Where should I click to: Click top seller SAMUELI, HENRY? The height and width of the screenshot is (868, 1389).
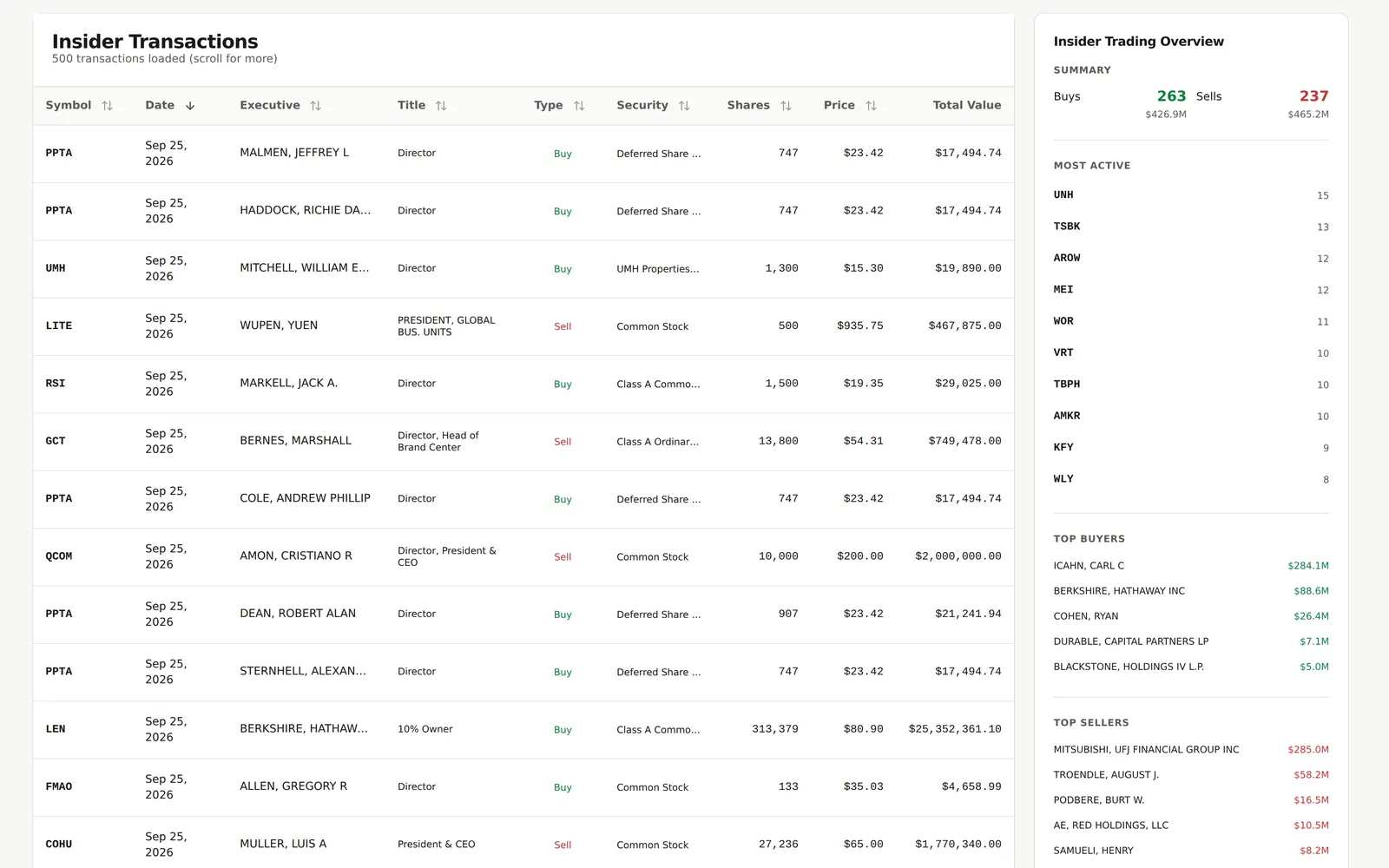pos(1094,851)
